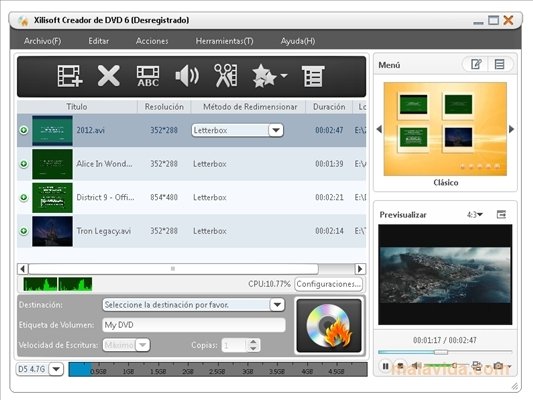Select the District 9 - Offi... row title
This screenshot has height=400, width=533.
point(105,197)
